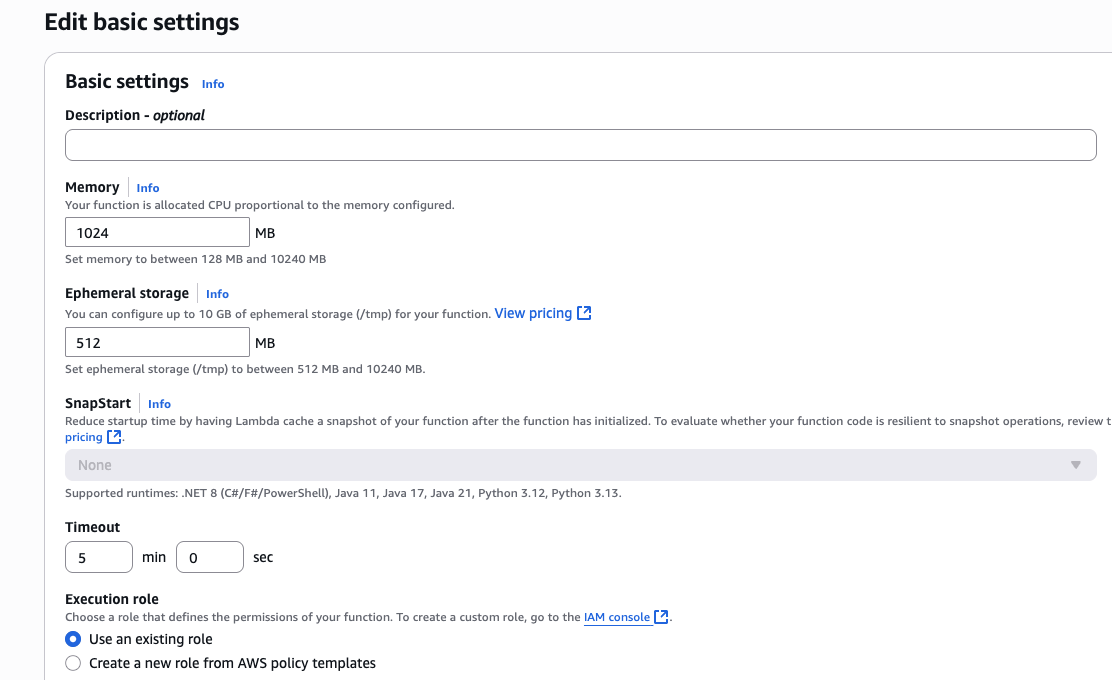Click the Timeout seconds input field
This screenshot has width=1112, height=680.
tap(210, 557)
